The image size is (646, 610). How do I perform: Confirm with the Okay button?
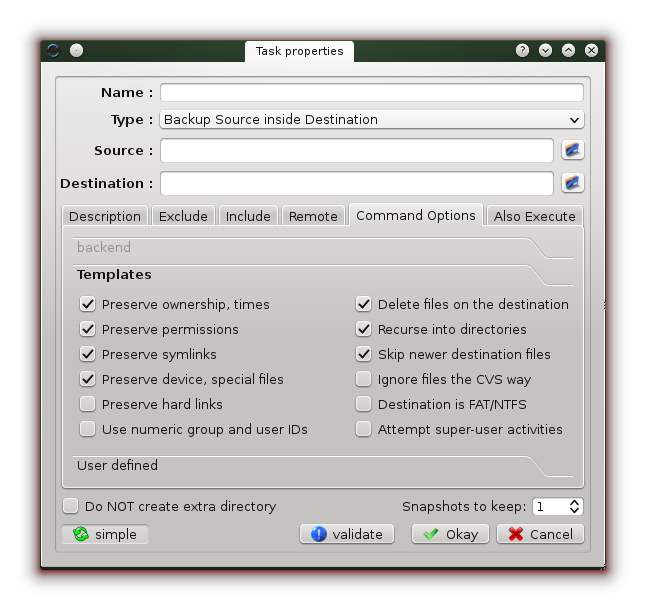click(x=450, y=534)
